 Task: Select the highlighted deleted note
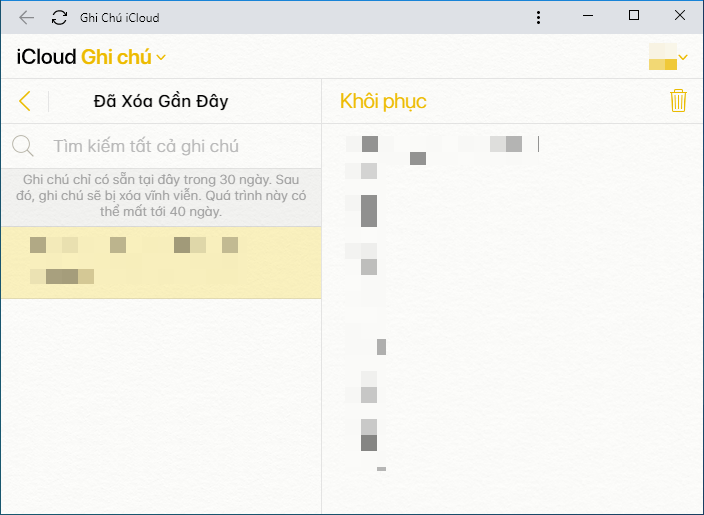coord(161,263)
